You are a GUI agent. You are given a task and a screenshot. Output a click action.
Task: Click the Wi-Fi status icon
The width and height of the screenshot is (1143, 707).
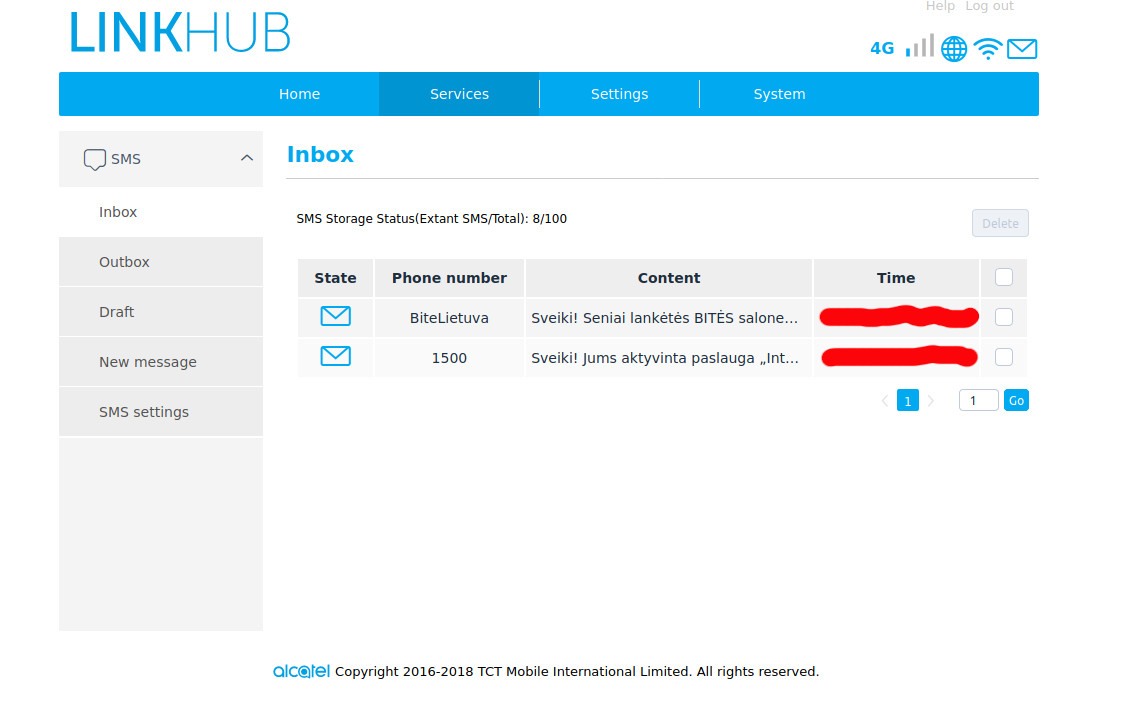988,49
